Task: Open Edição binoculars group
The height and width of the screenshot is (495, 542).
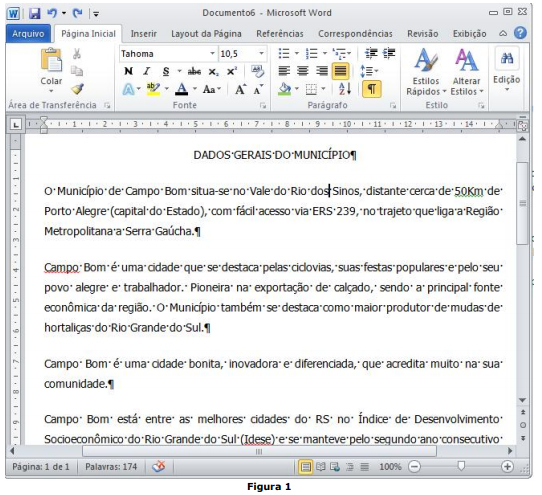Action: (506, 69)
